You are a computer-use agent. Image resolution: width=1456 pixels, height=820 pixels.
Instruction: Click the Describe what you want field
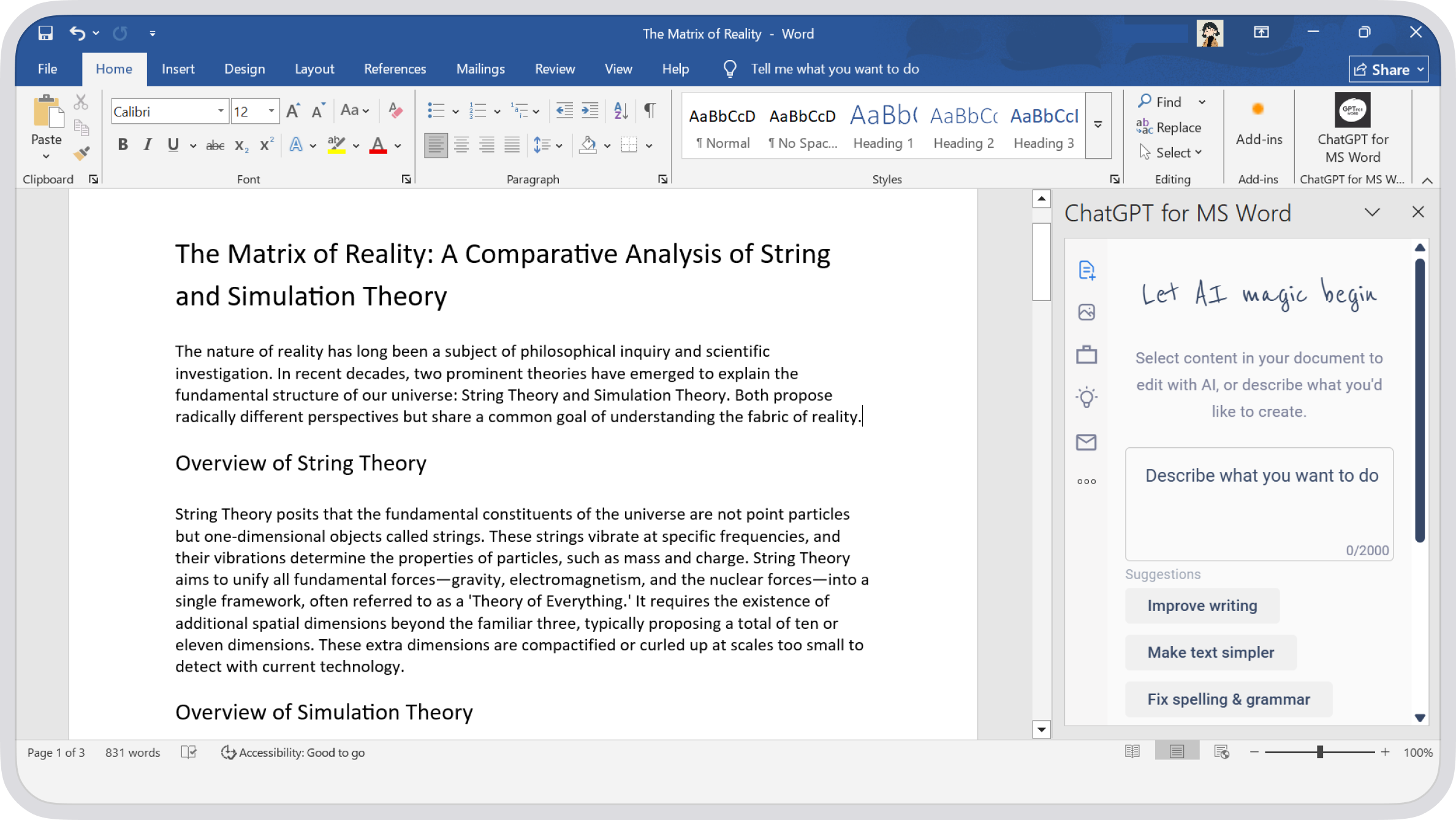click(x=1259, y=503)
